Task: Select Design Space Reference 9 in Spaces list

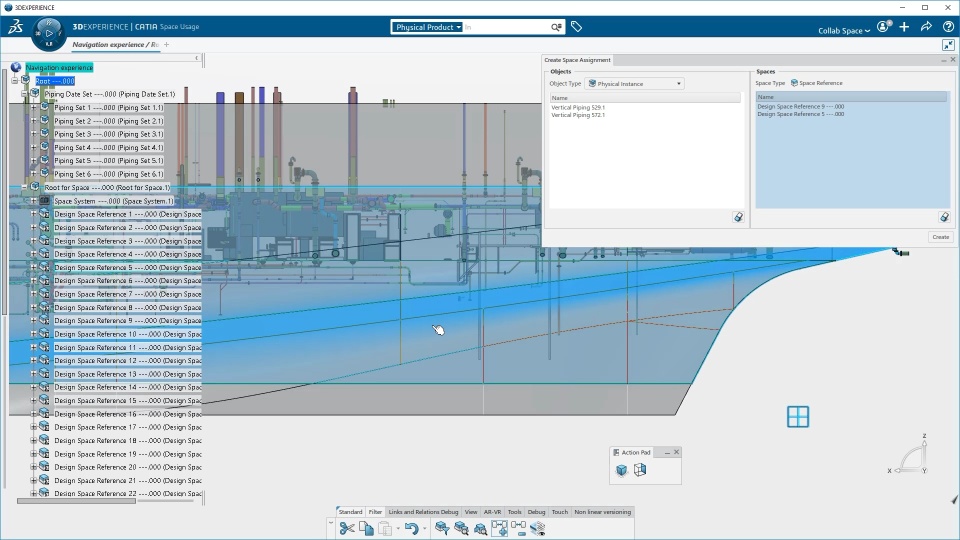Action: tap(800, 107)
